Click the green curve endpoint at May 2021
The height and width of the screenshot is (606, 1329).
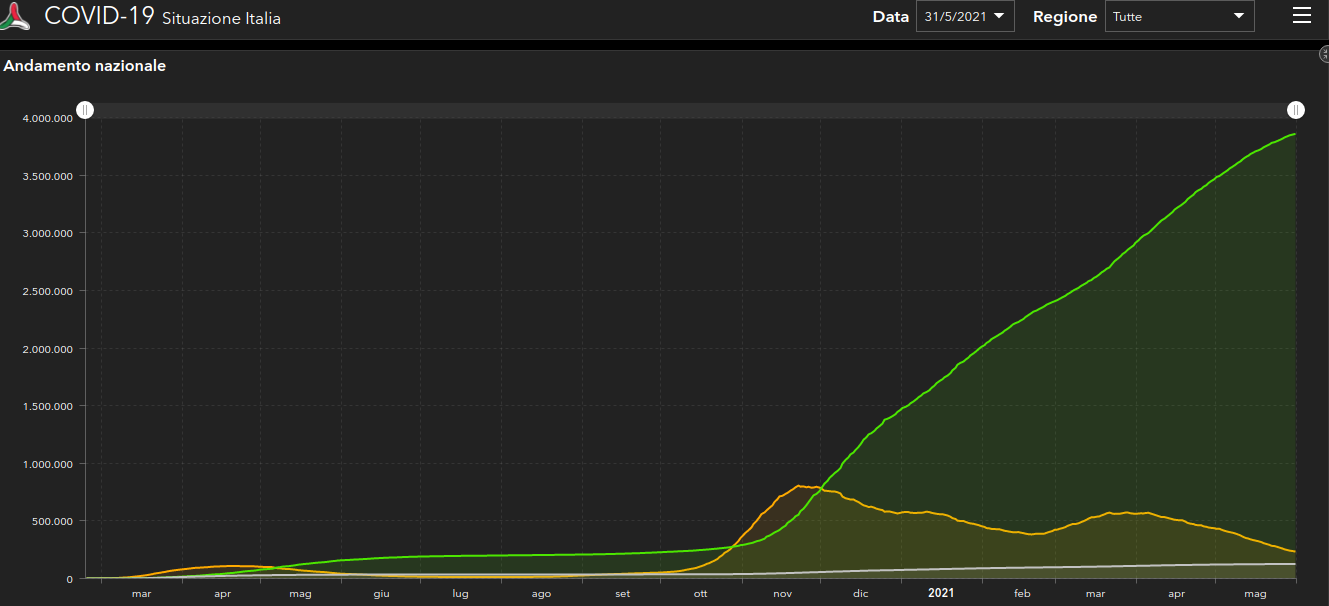[x=1295, y=134]
